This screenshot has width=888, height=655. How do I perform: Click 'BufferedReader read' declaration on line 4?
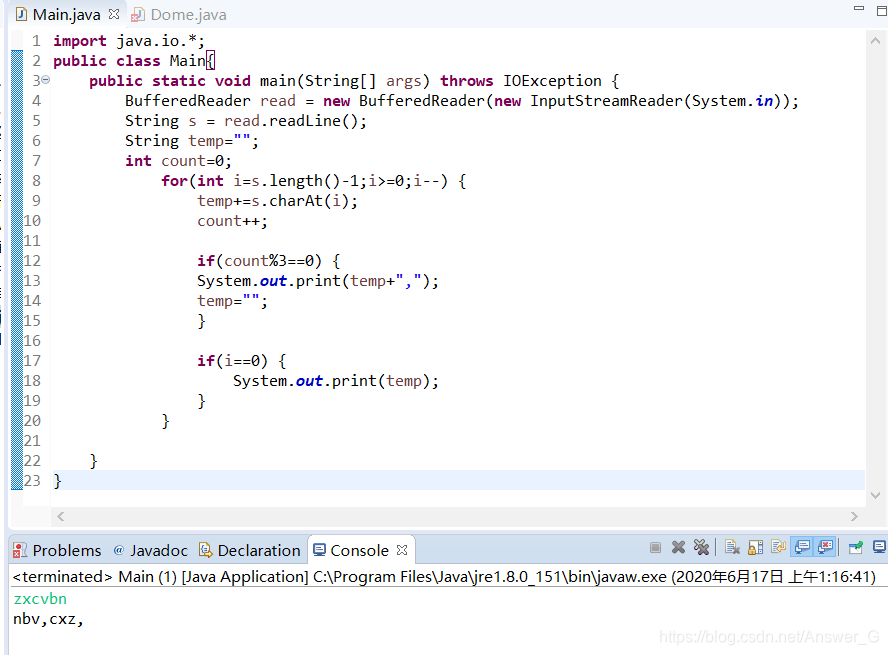pyautogui.click(x=210, y=101)
